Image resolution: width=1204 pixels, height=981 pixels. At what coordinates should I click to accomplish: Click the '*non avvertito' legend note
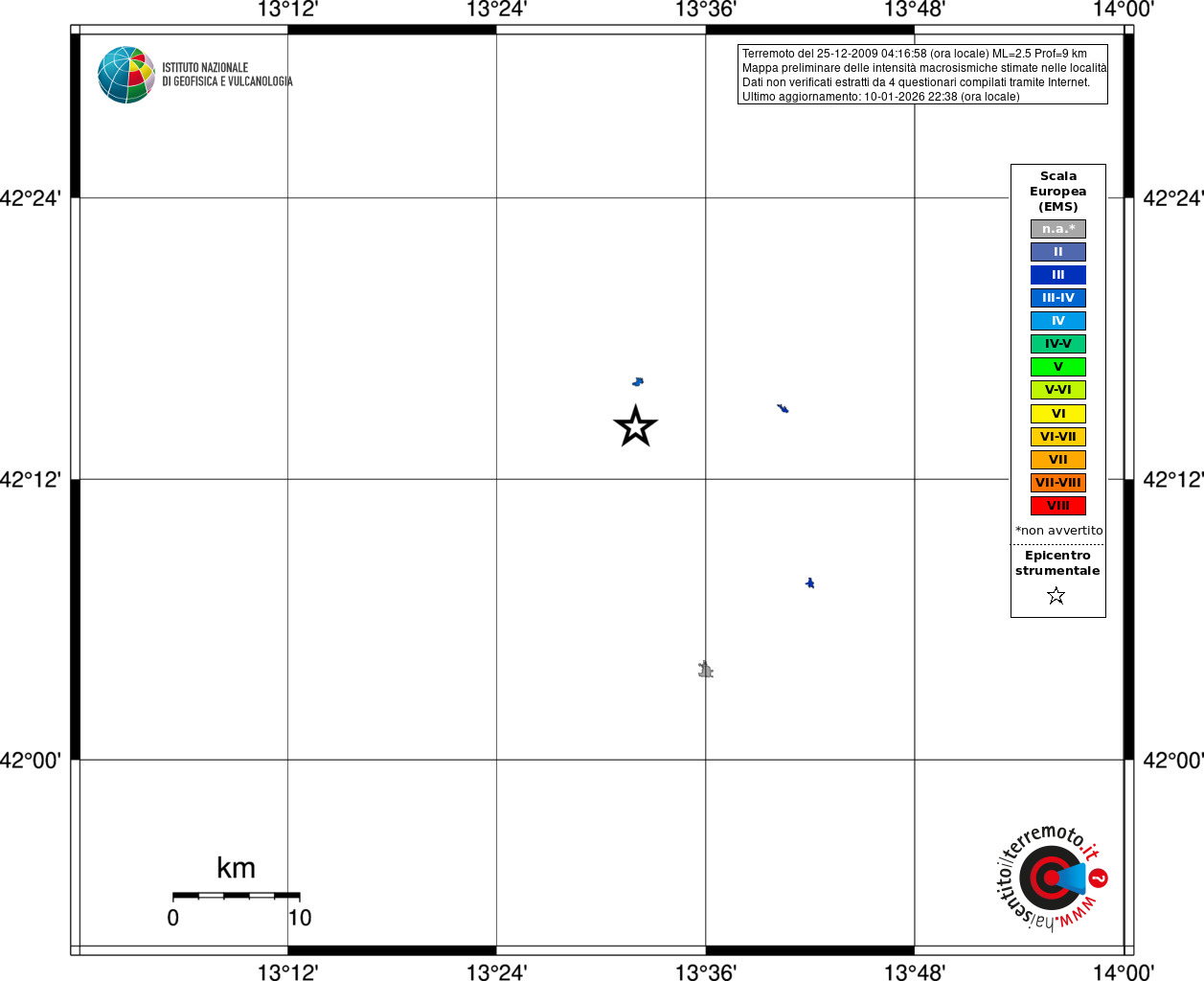pos(1059,531)
